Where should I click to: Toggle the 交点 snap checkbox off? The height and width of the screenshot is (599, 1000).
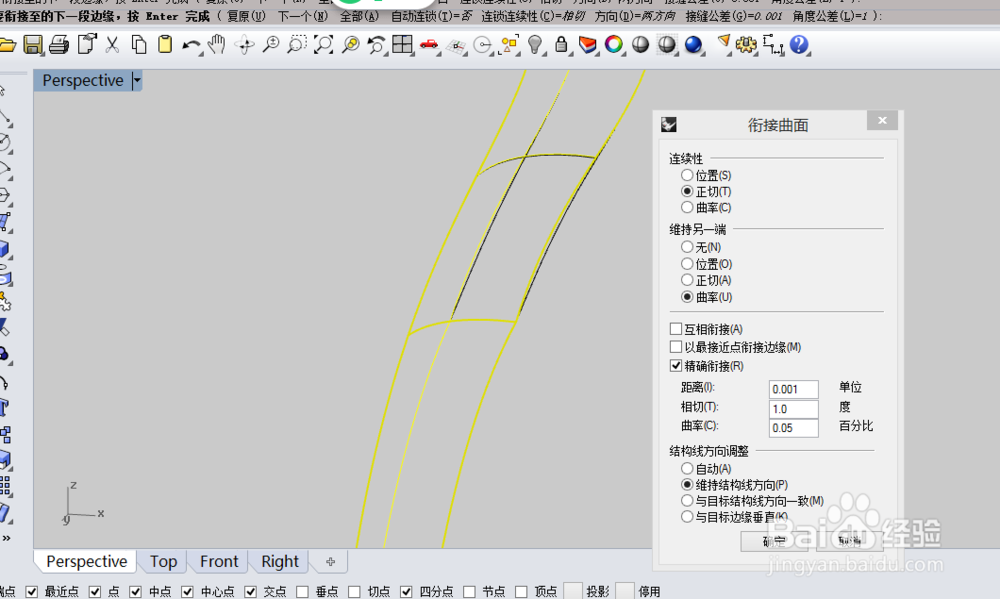click(x=250, y=590)
